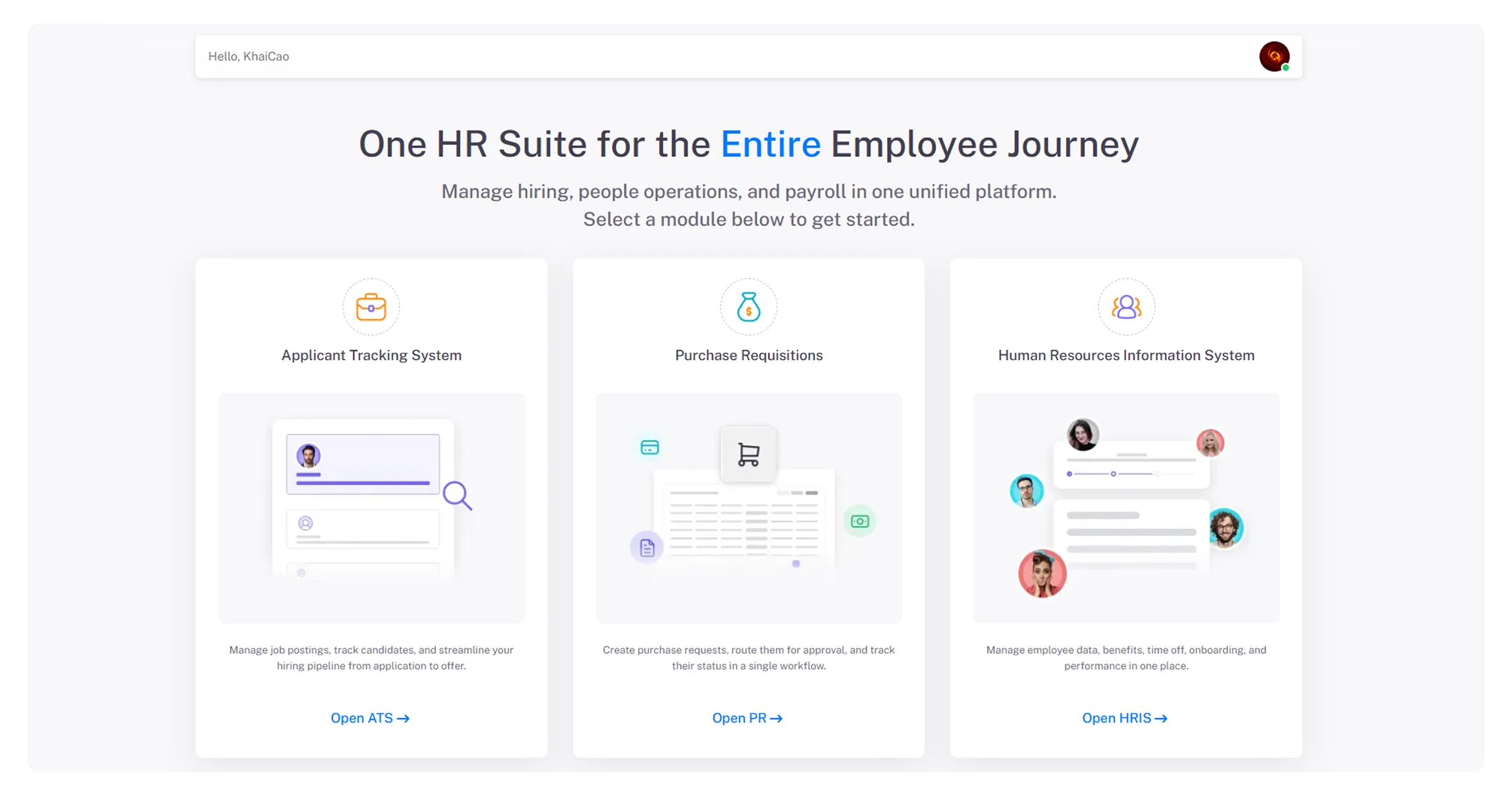Click the people HRIS icon
Image resolution: width=1512 pixels, height=796 pixels.
pos(1126,307)
